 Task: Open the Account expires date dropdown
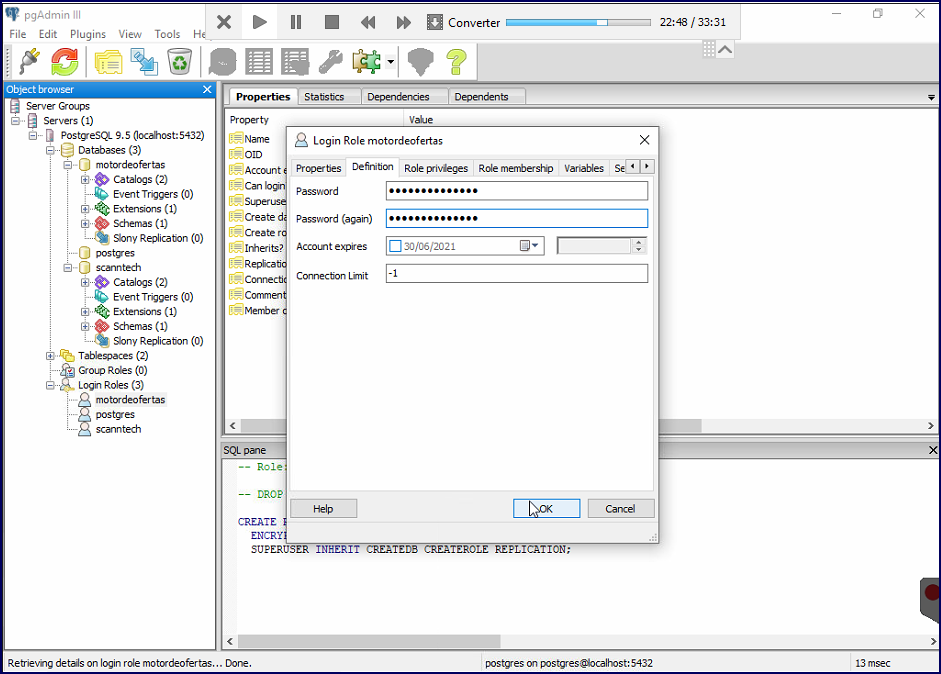coord(530,246)
